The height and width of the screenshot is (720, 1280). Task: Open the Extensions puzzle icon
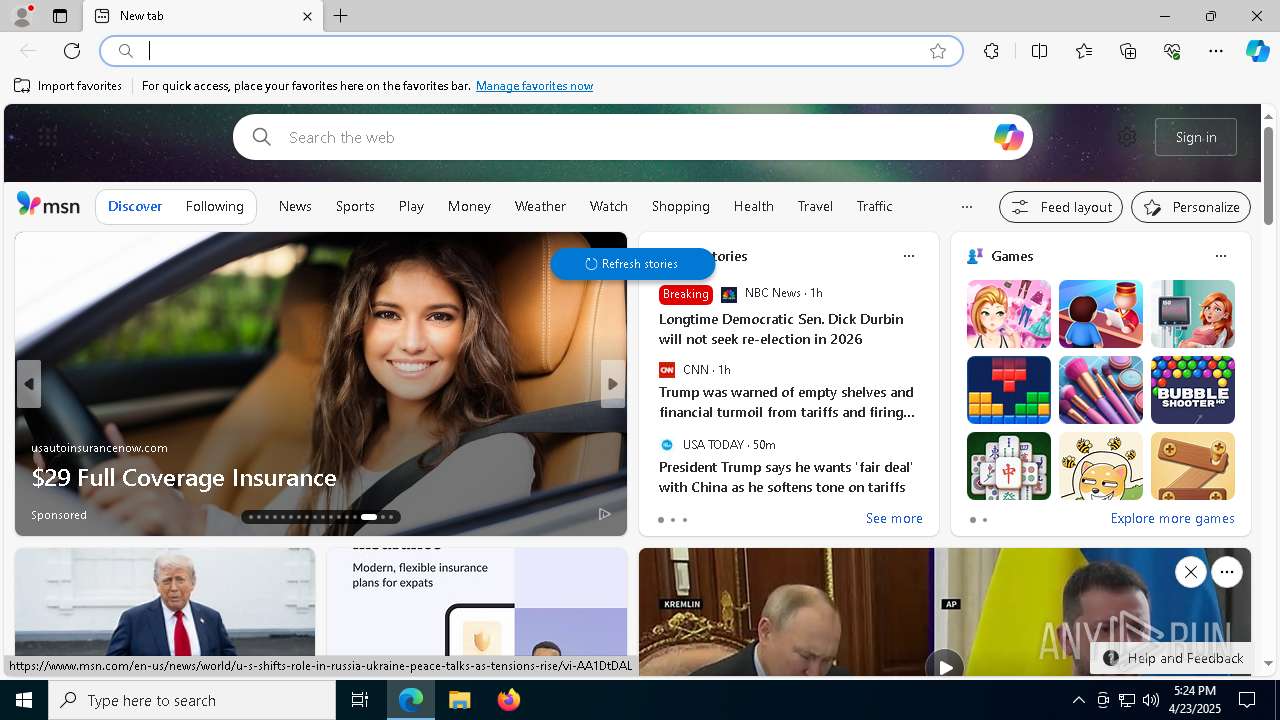pos(991,51)
